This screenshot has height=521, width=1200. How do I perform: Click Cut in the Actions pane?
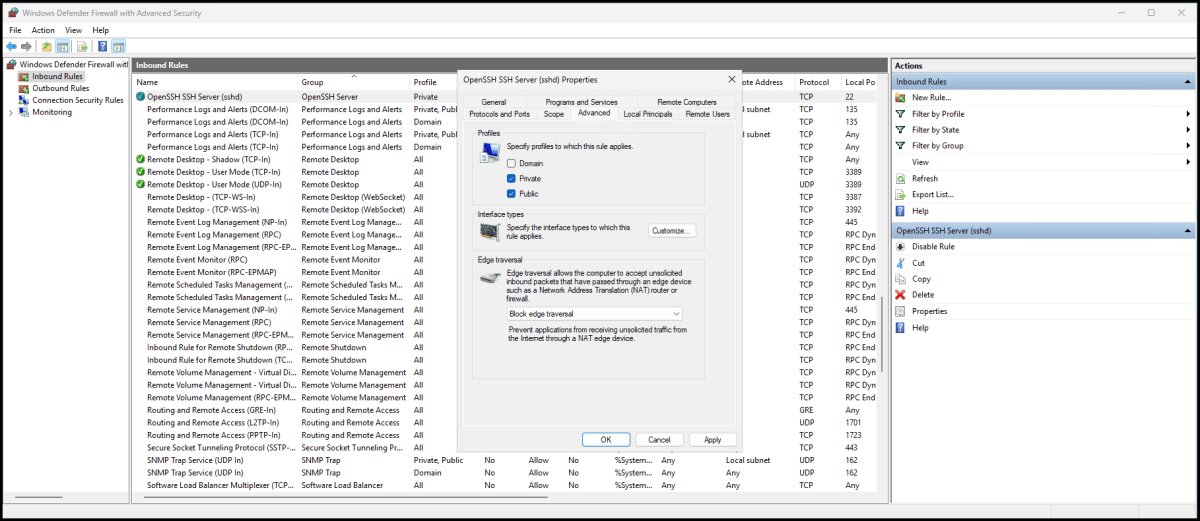coord(918,263)
